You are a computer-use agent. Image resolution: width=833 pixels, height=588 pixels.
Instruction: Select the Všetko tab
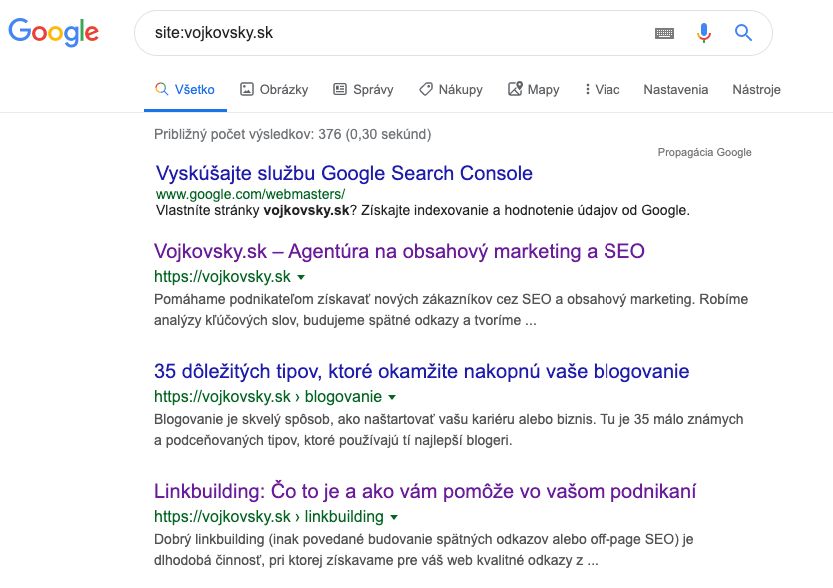pos(185,89)
